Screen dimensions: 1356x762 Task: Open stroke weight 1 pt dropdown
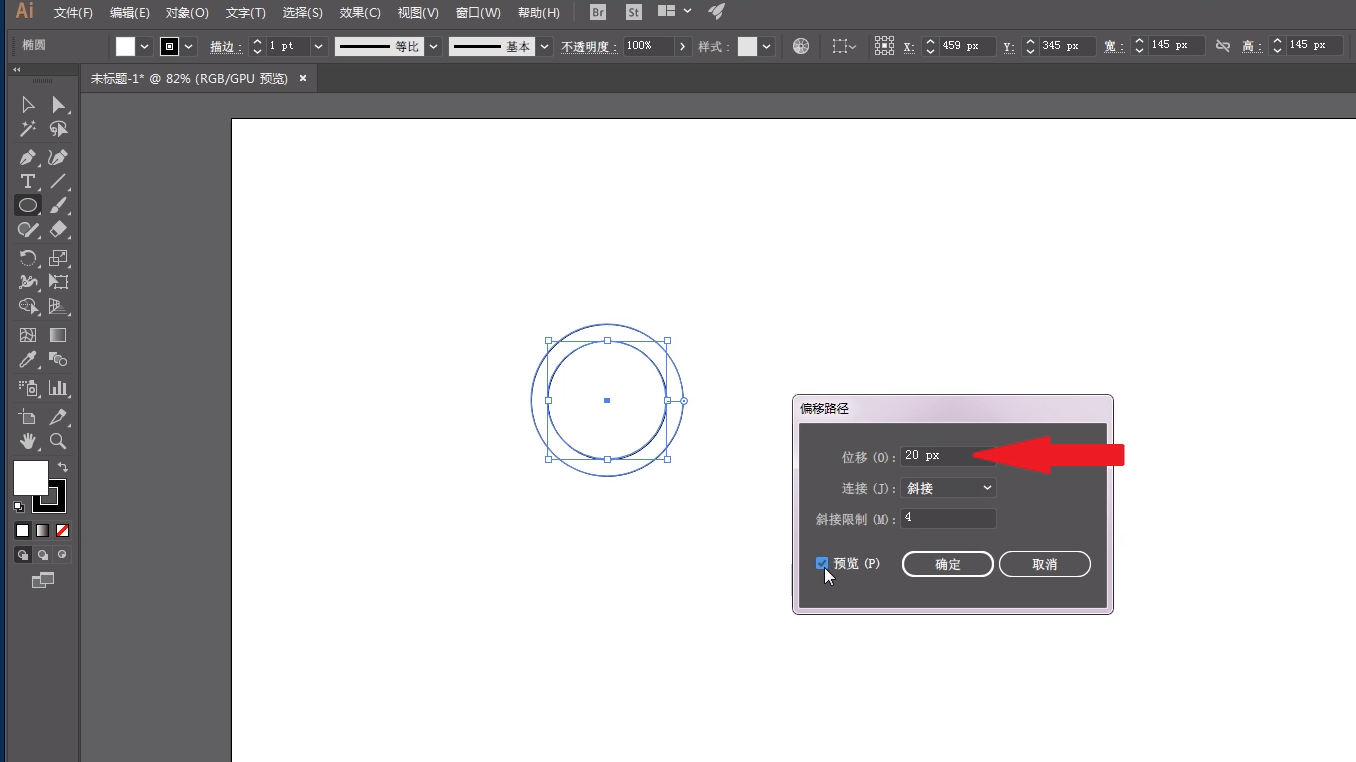pyautogui.click(x=319, y=46)
